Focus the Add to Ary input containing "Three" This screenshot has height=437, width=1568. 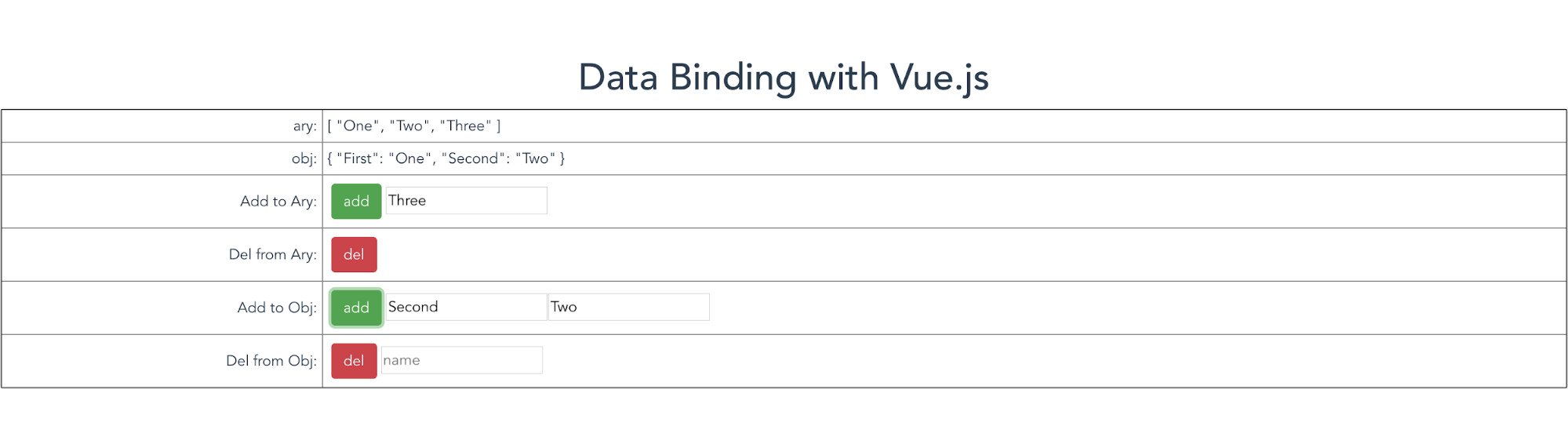tap(466, 201)
